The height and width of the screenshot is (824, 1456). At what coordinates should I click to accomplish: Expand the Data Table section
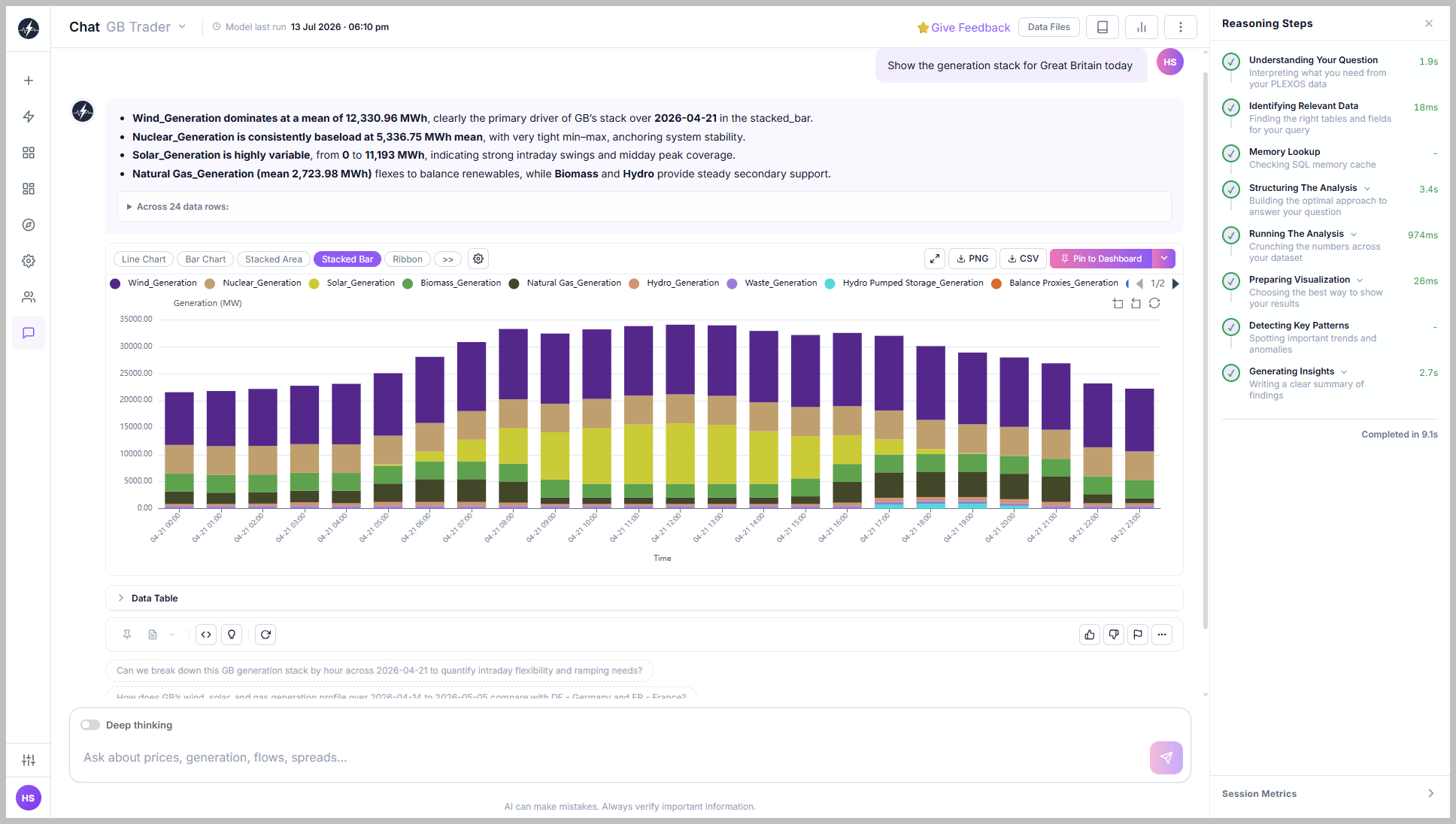pos(645,598)
